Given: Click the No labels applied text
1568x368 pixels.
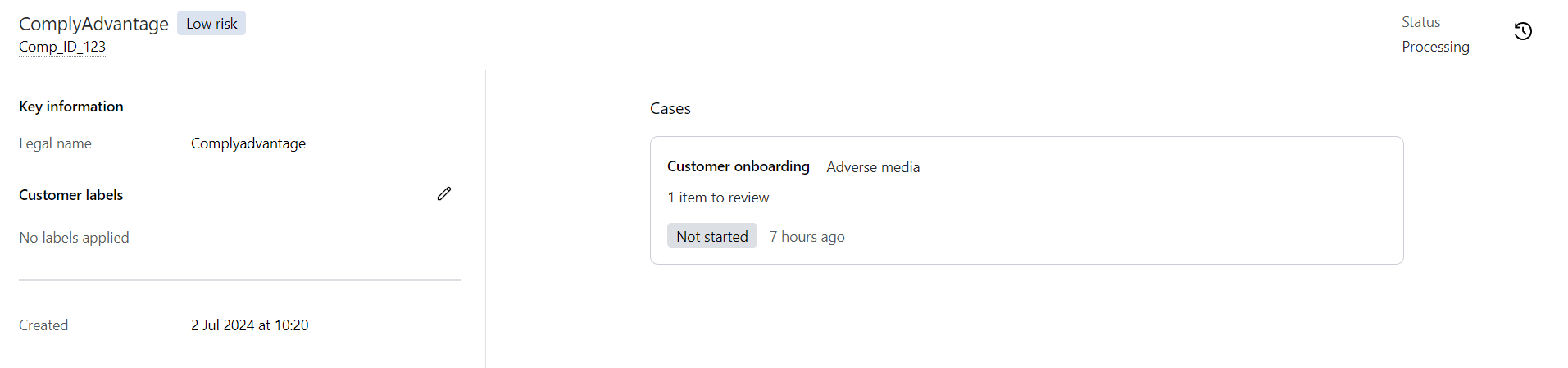Looking at the screenshot, I should (74, 238).
